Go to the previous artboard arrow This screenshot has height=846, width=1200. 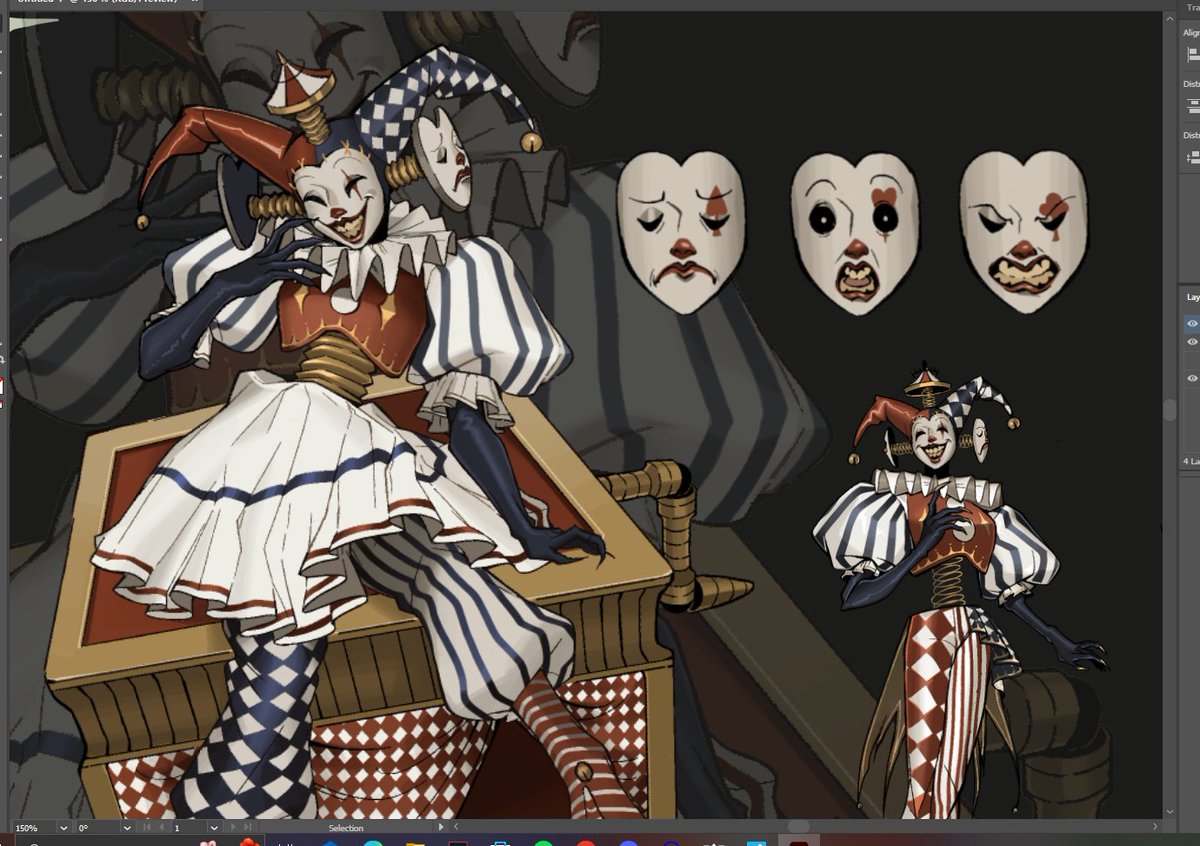[161, 828]
